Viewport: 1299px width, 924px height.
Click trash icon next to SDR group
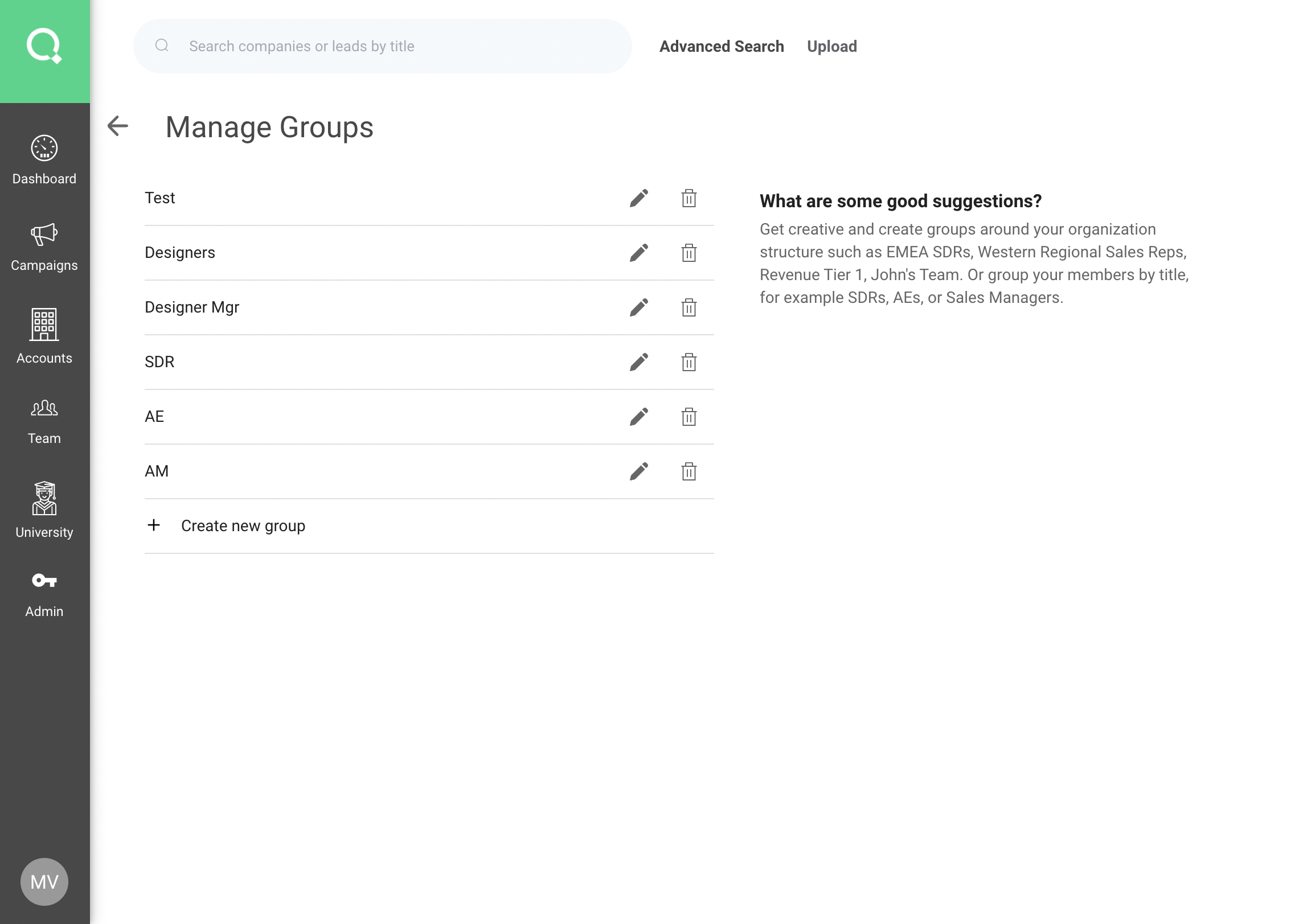coord(689,362)
